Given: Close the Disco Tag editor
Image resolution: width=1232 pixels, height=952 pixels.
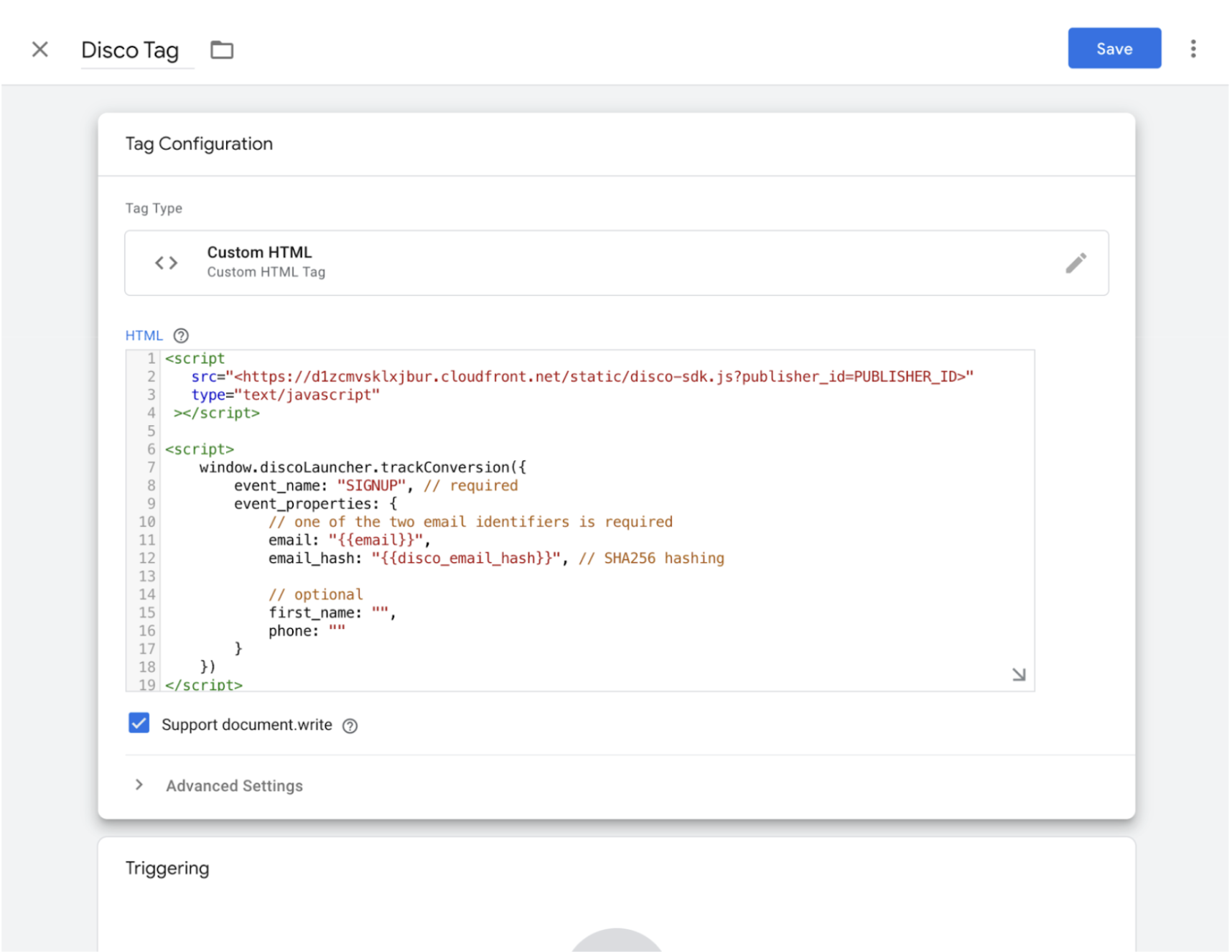Looking at the screenshot, I should (x=40, y=50).
